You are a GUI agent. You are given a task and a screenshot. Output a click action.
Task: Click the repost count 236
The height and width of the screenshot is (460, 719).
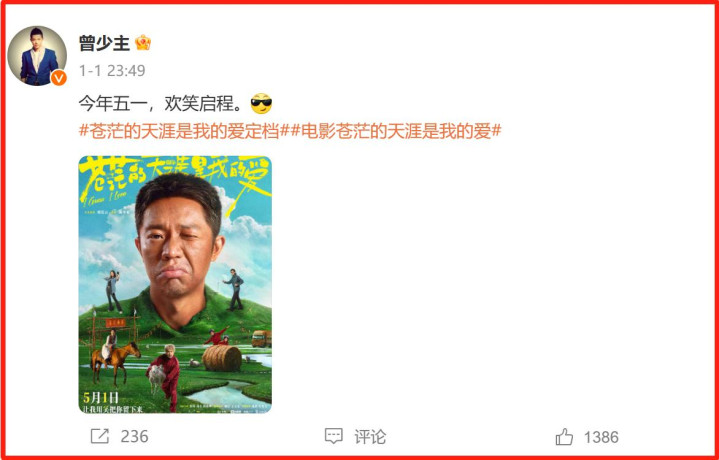134,436
